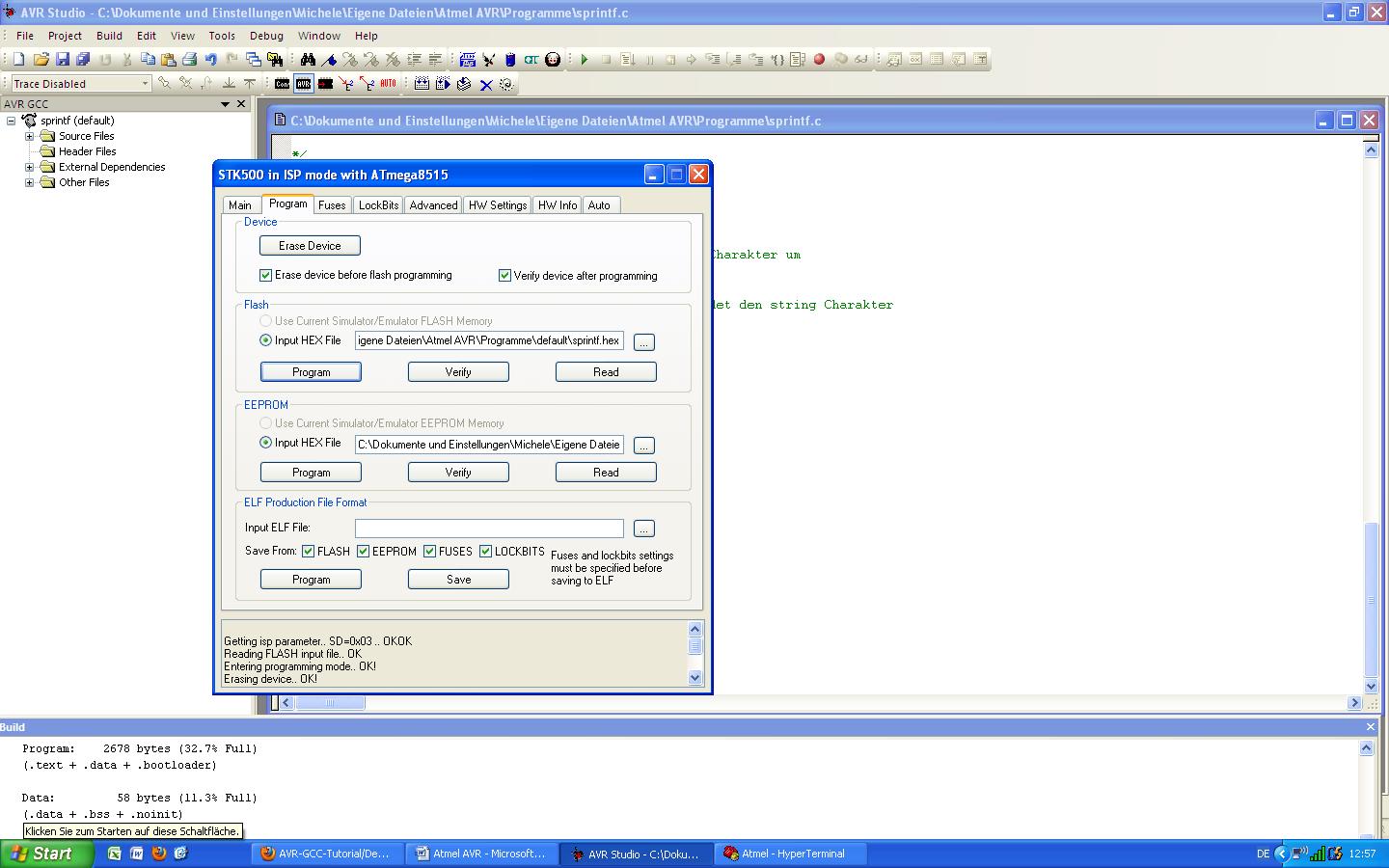Click the Flash Verify button
Image resolution: width=1389 pixels, height=868 pixels.
(x=458, y=372)
